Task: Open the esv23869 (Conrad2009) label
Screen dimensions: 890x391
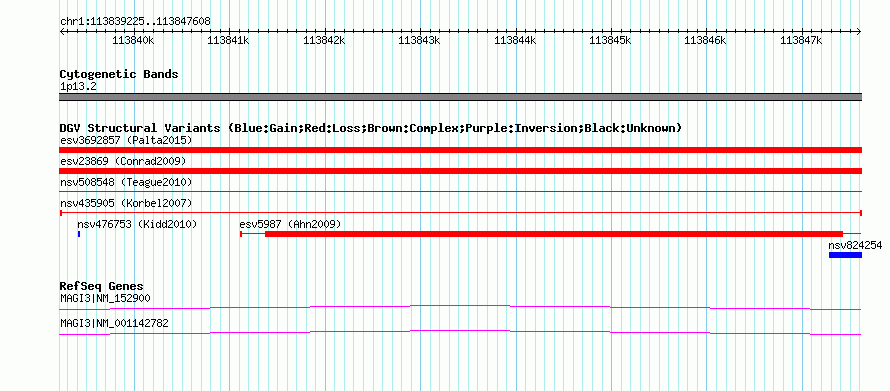Action: click(123, 161)
